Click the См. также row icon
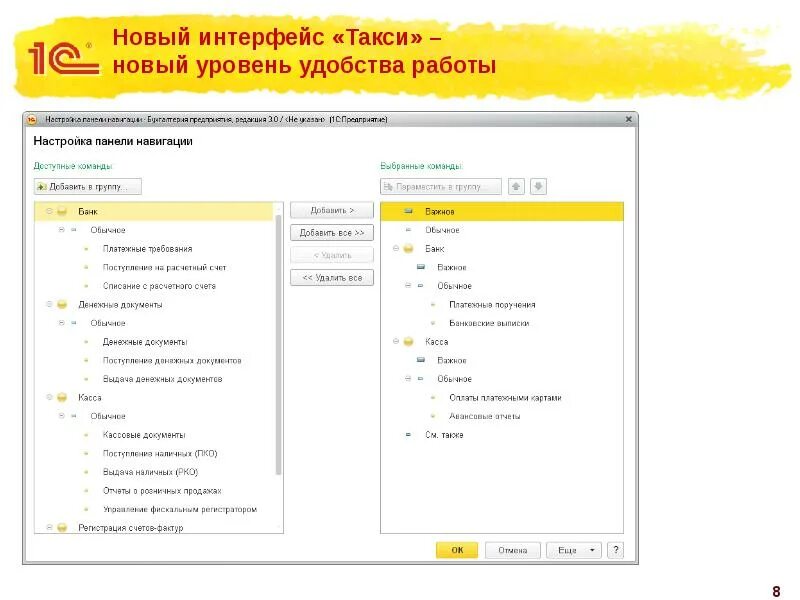This screenshot has width=800, height=600. [x=408, y=435]
